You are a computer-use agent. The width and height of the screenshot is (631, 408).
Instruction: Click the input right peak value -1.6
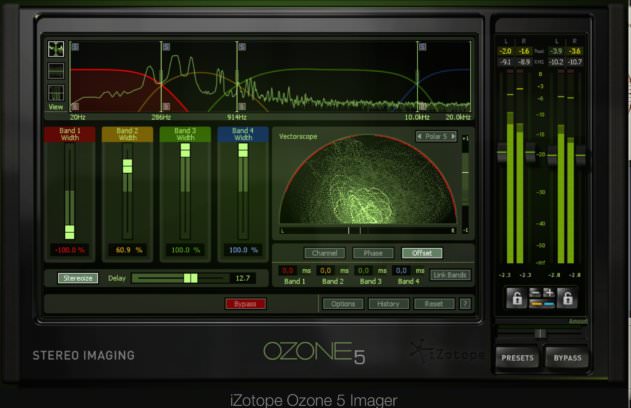coord(524,51)
